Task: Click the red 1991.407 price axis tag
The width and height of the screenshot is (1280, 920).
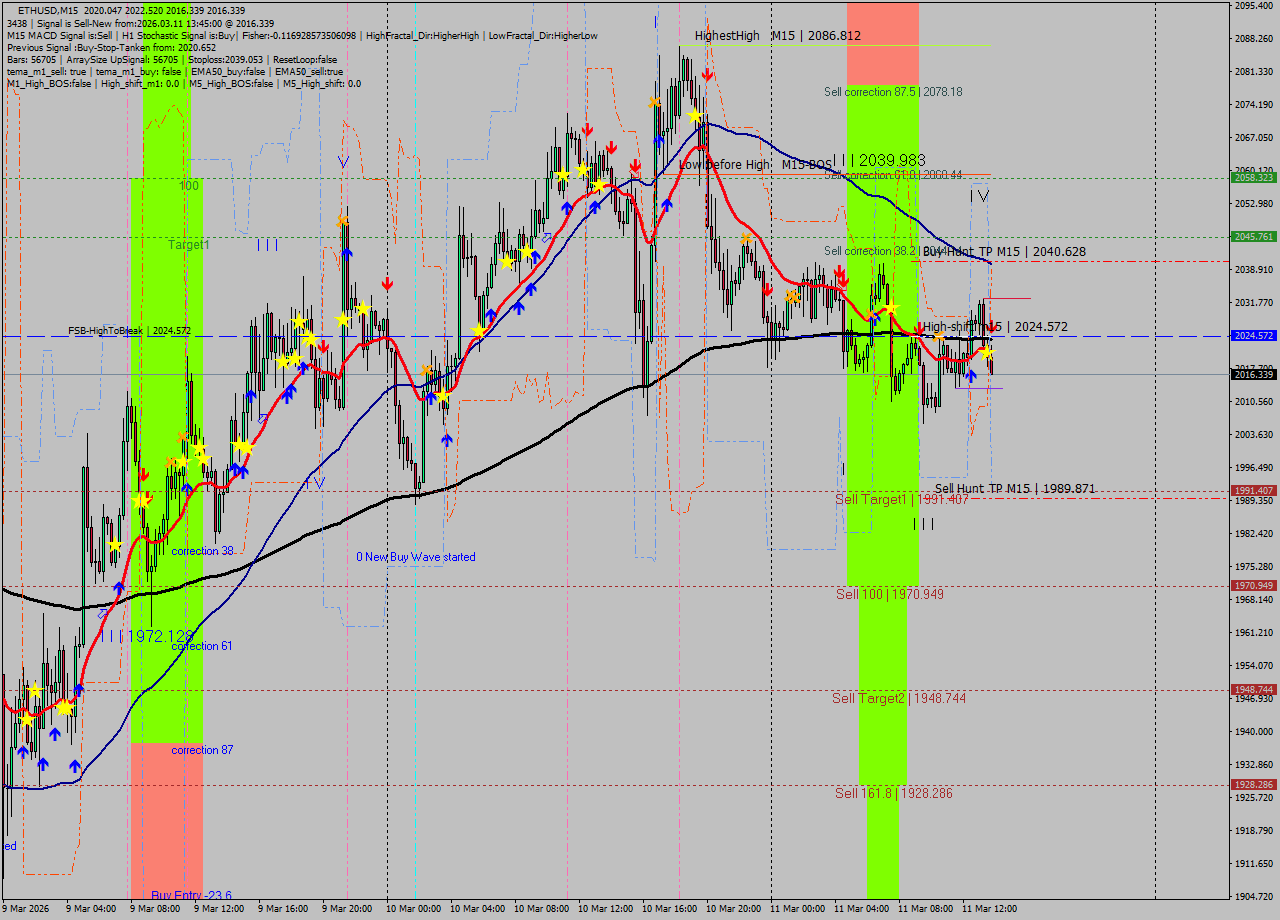Action: point(1253,490)
